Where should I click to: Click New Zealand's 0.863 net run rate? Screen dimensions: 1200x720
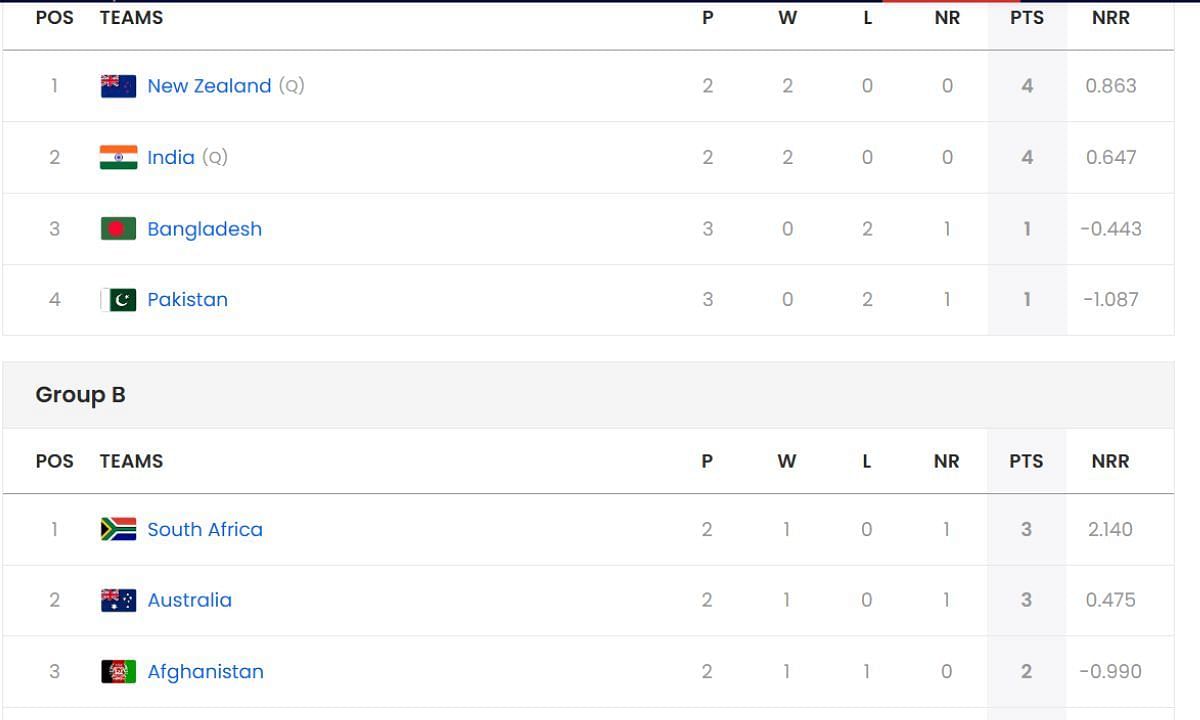tap(1111, 86)
